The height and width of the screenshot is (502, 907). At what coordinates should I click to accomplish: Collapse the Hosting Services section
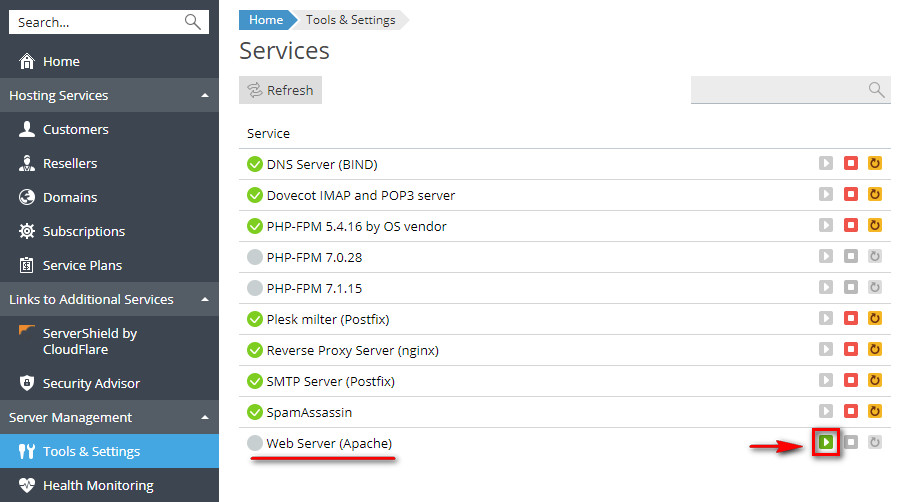205,96
